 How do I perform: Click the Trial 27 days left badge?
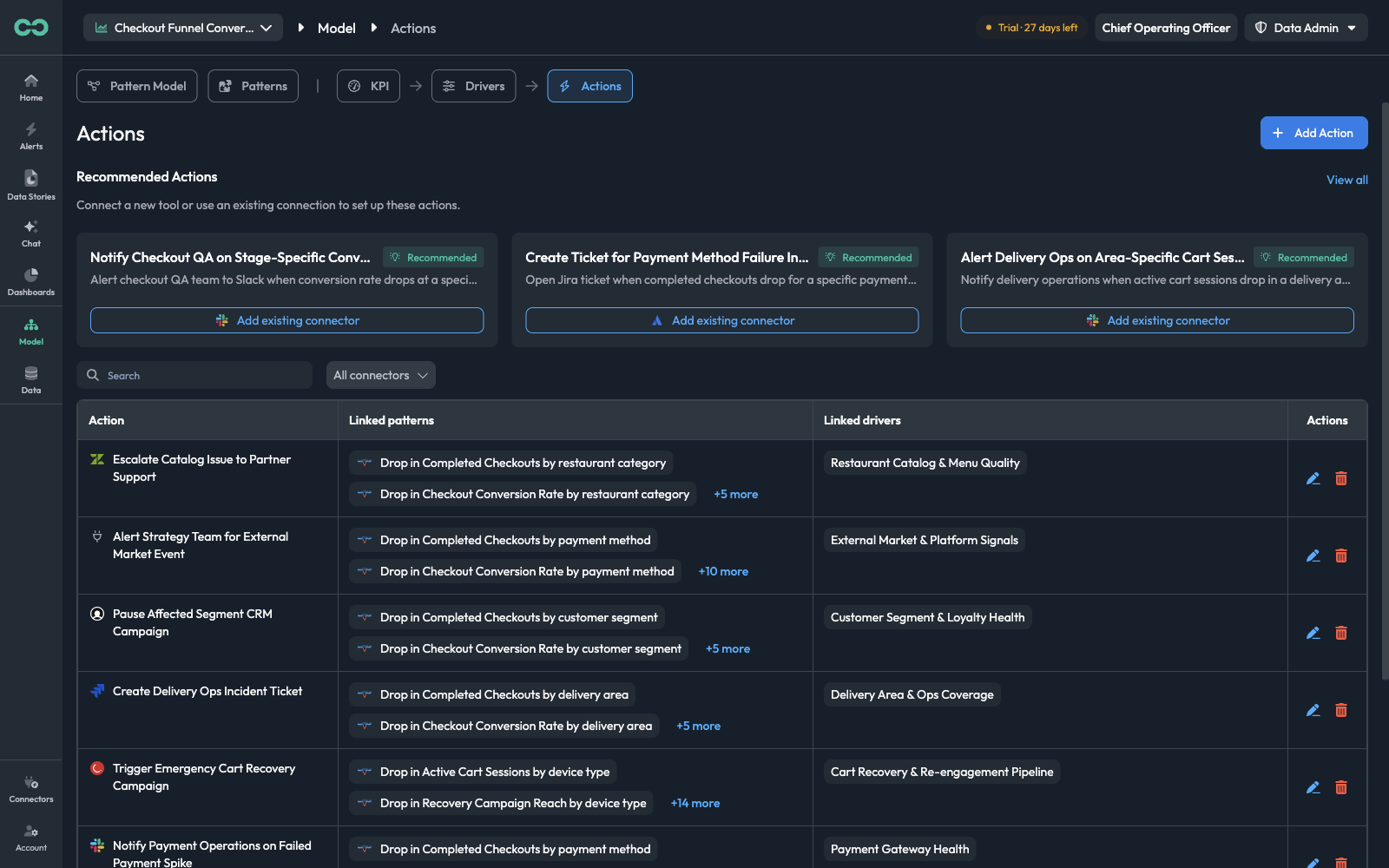[x=1031, y=28]
